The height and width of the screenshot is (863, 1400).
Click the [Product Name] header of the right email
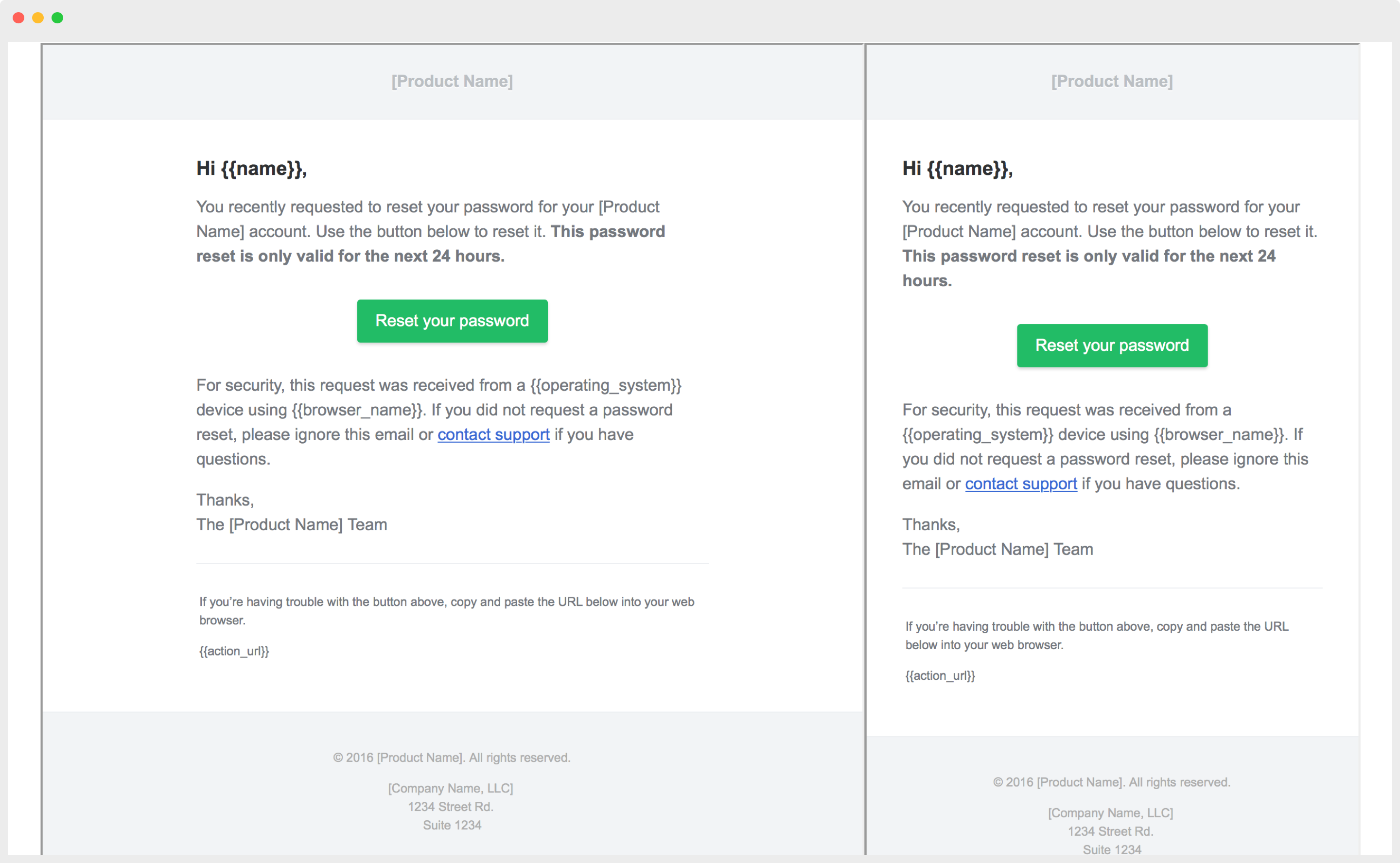click(x=1112, y=81)
